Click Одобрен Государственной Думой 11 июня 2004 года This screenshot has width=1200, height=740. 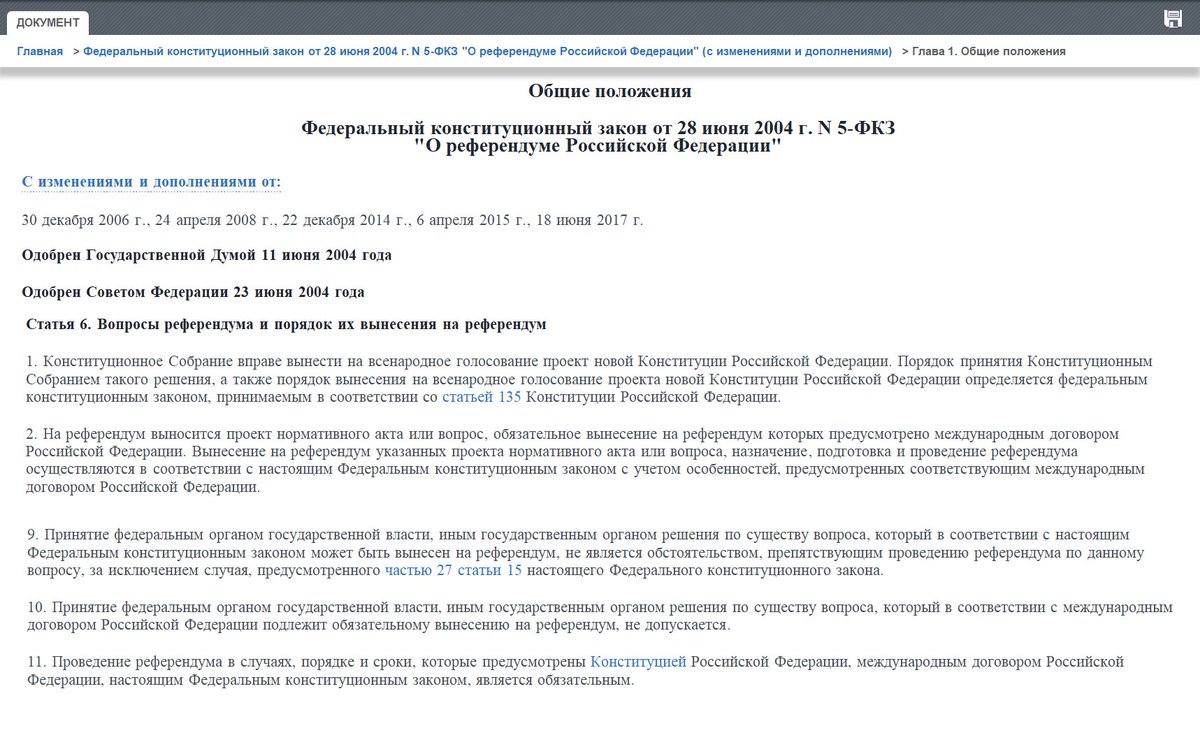pyautogui.click(x=207, y=255)
